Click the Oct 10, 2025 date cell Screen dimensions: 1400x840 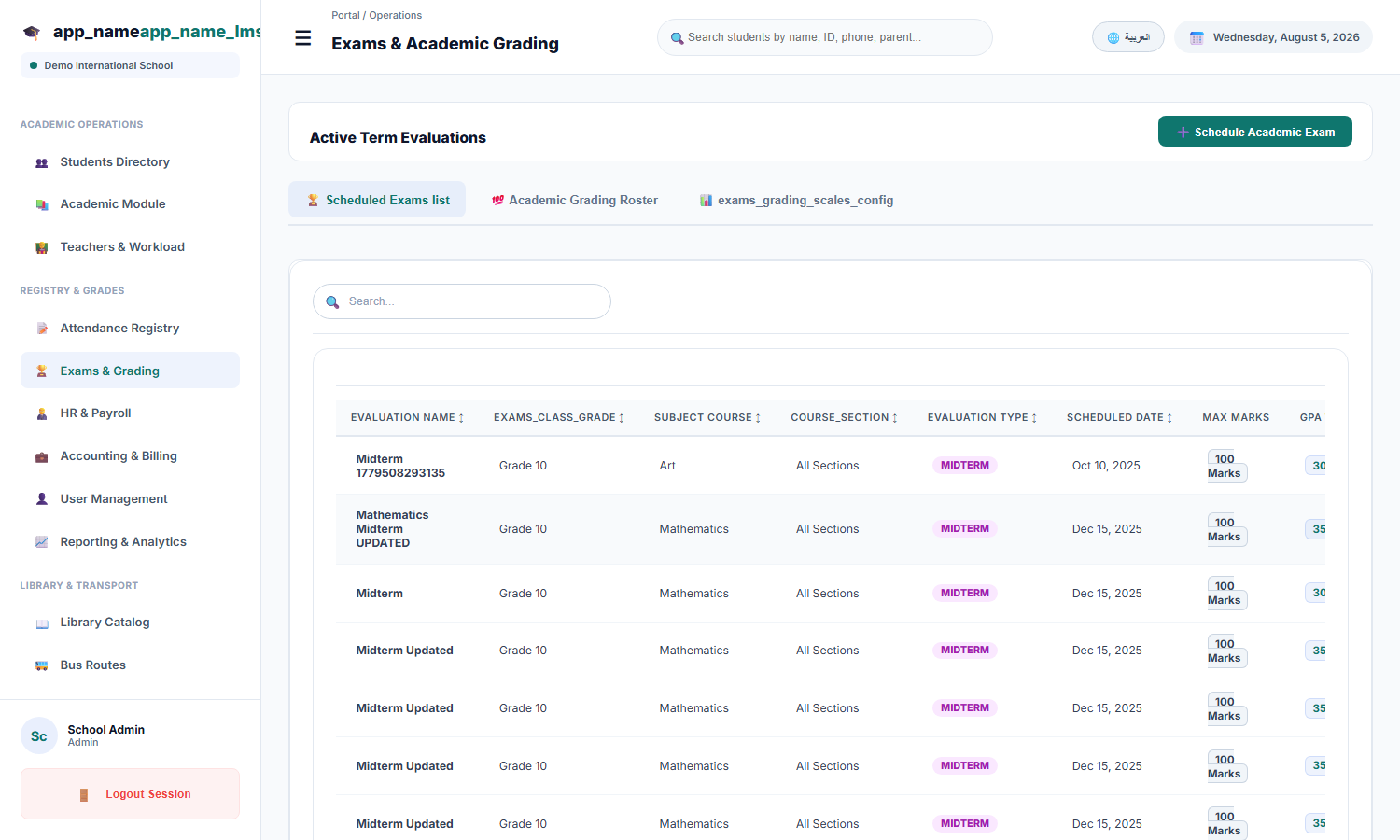coord(1106,466)
